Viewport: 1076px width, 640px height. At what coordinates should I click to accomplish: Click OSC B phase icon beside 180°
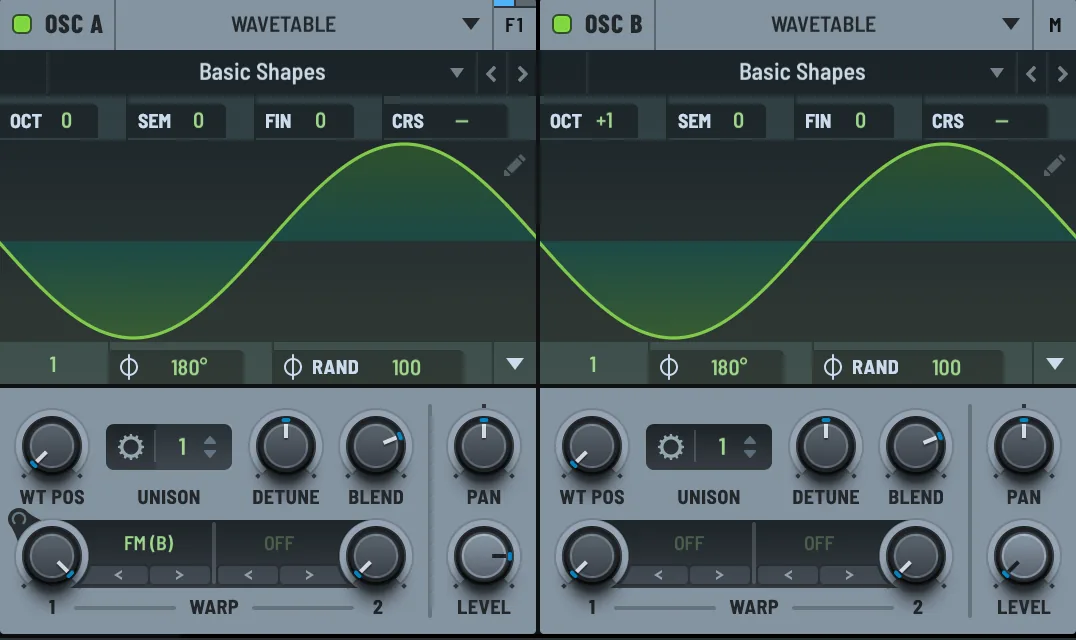(668, 367)
